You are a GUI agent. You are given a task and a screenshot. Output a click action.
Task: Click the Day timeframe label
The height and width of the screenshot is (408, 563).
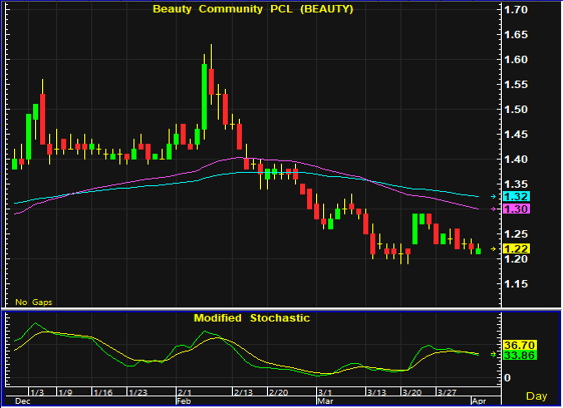coord(536,396)
